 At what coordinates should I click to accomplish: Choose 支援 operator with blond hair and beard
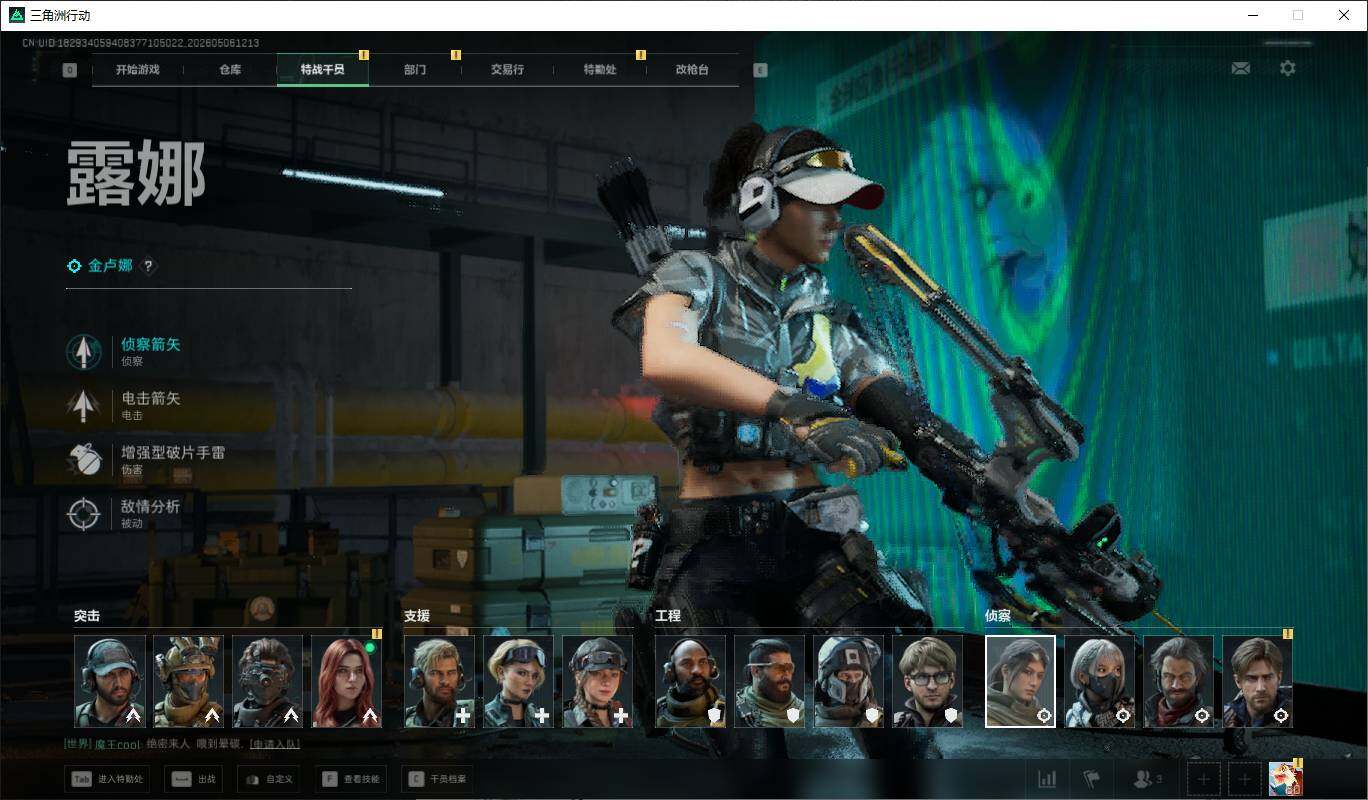click(x=440, y=681)
